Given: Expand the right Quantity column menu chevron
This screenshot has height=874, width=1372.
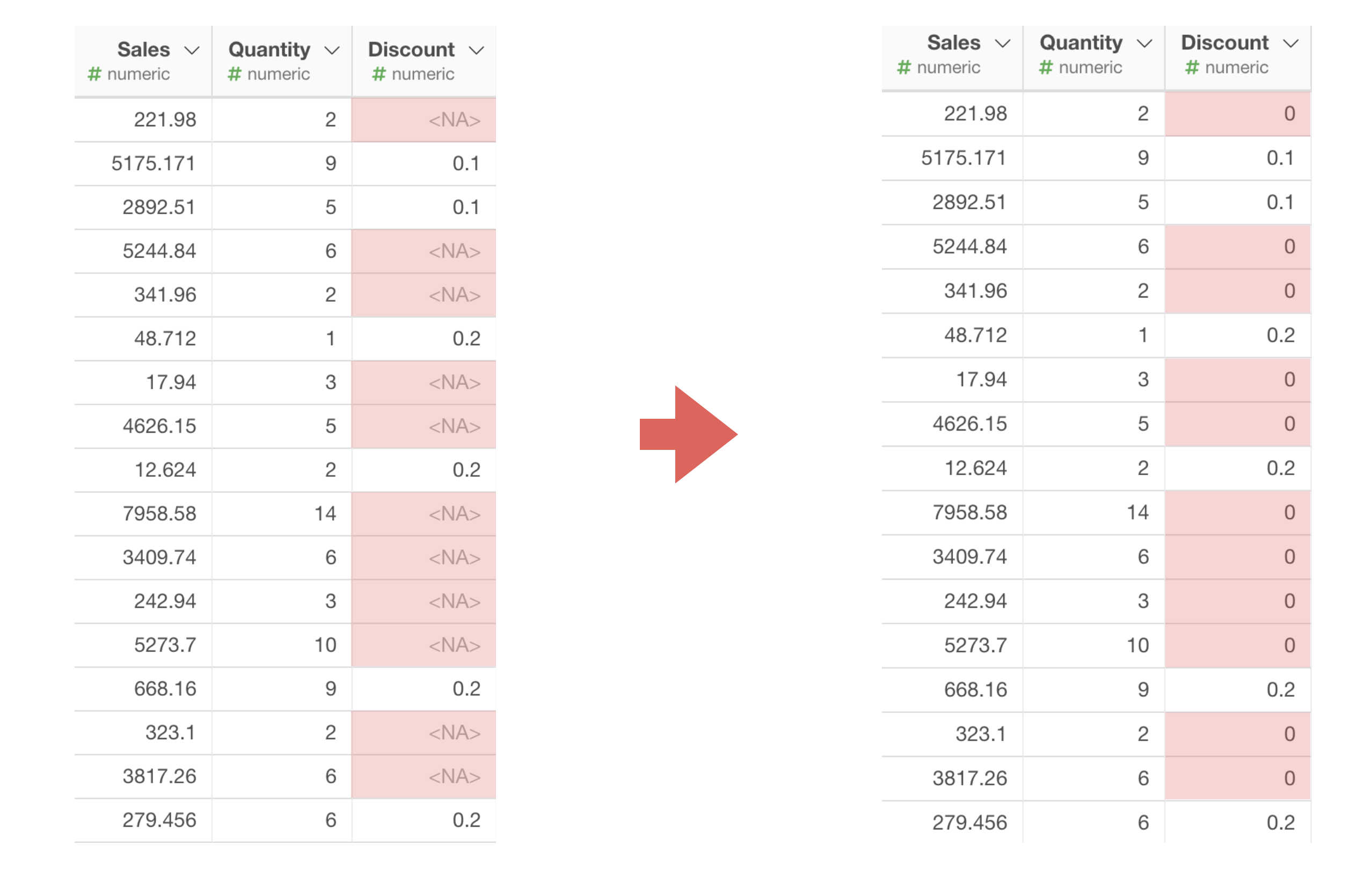Looking at the screenshot, I should pyautogui.click(x=1144, y=43).
